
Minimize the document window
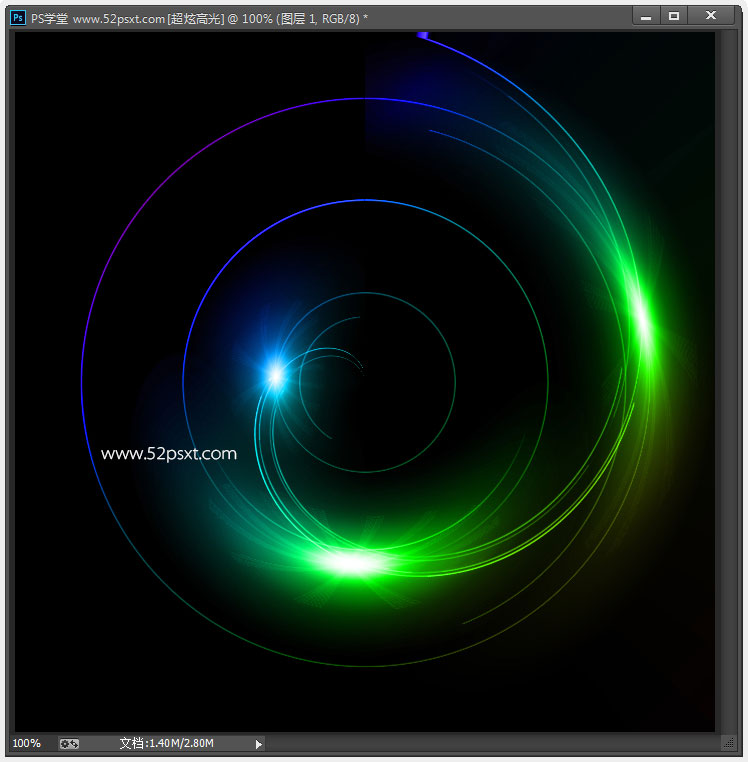point(646,16)
